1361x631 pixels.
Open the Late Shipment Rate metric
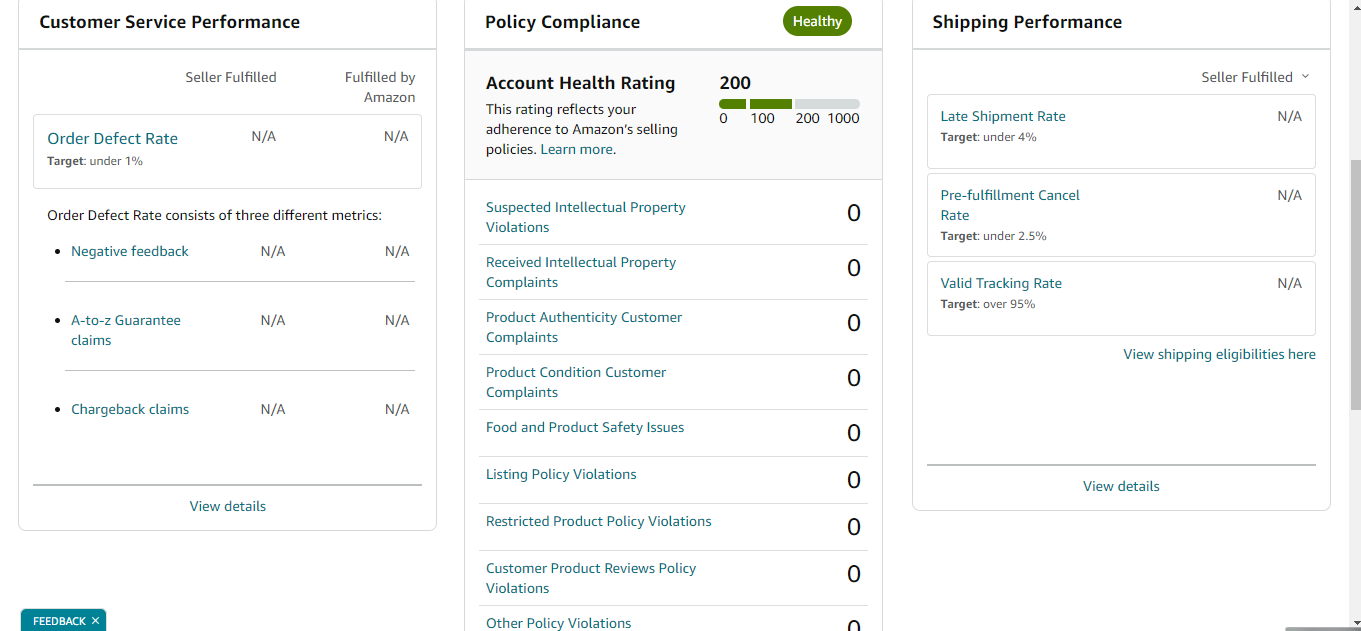coord(1003,116)
